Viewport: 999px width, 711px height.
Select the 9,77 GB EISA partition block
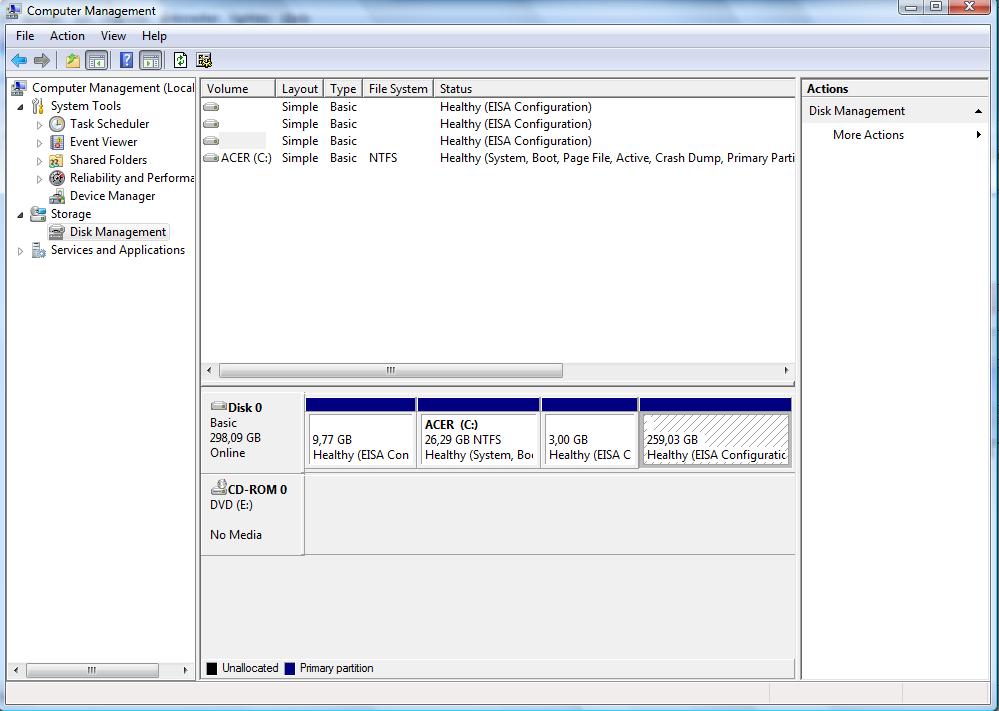click(361, 433)
